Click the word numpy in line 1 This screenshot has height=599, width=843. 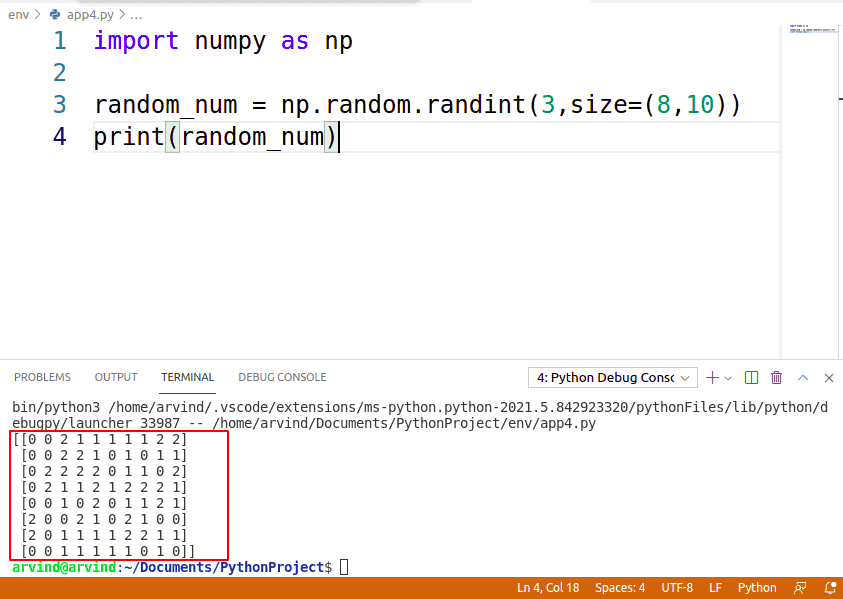pos(230,41)
